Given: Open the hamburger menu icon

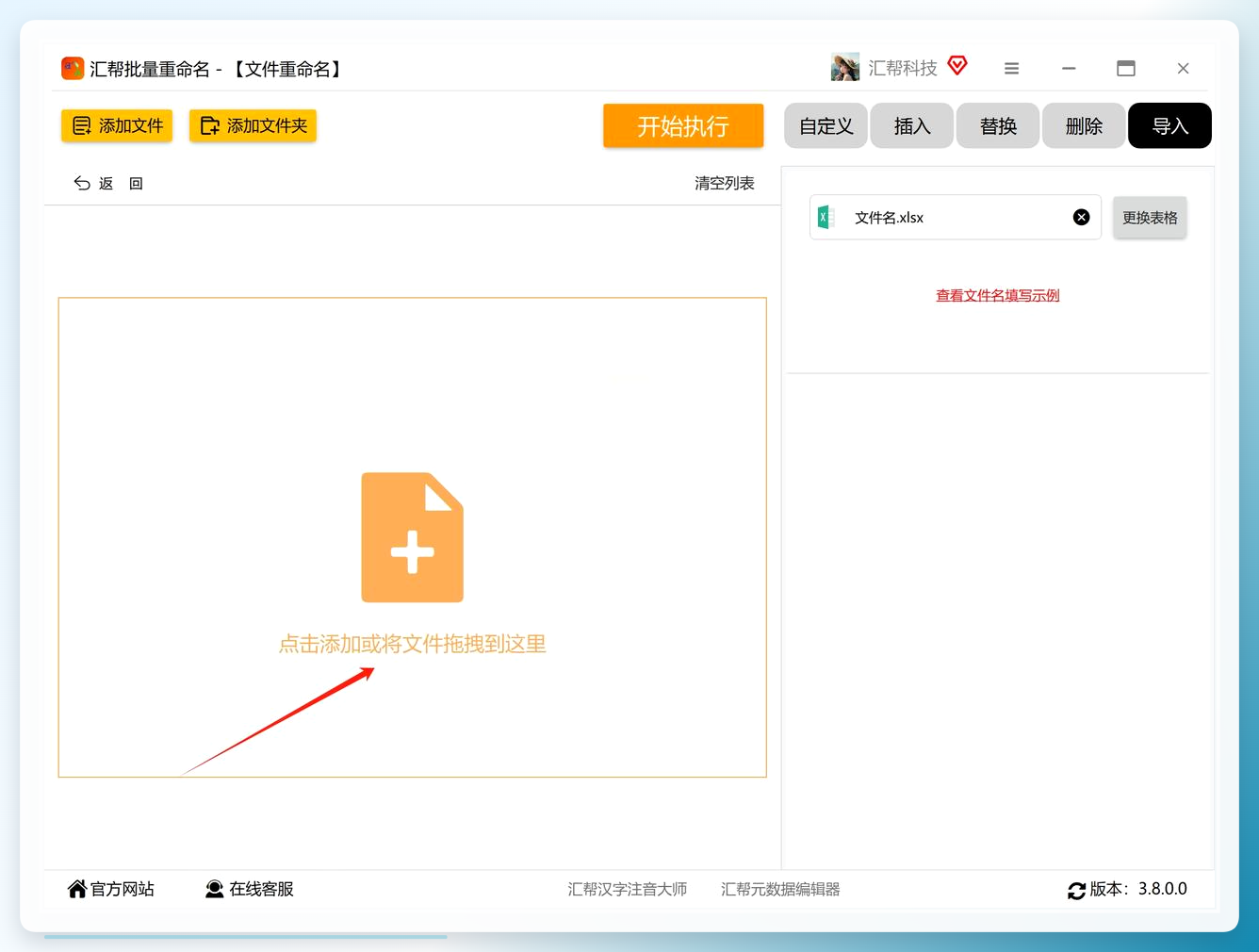Looking at the screenshot, I should point(1011,68).
